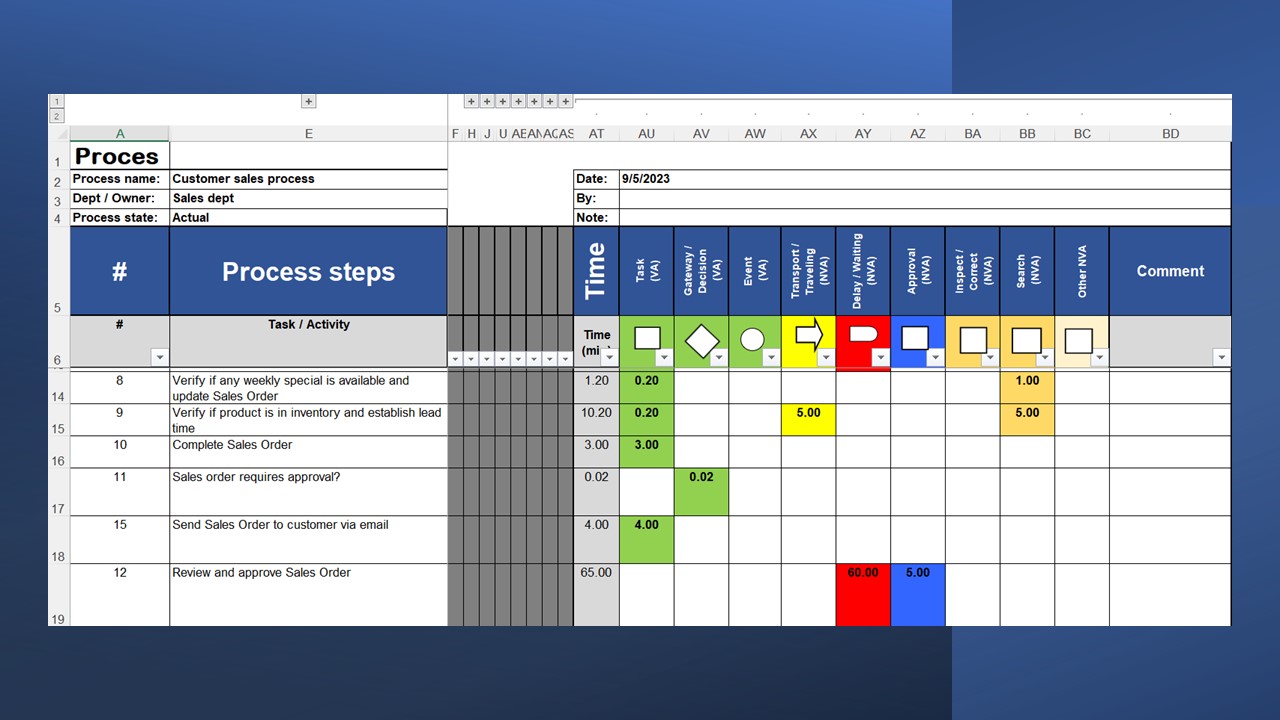
Task: Select the Transport arrow shape icon
Action: tap(807, 336)
